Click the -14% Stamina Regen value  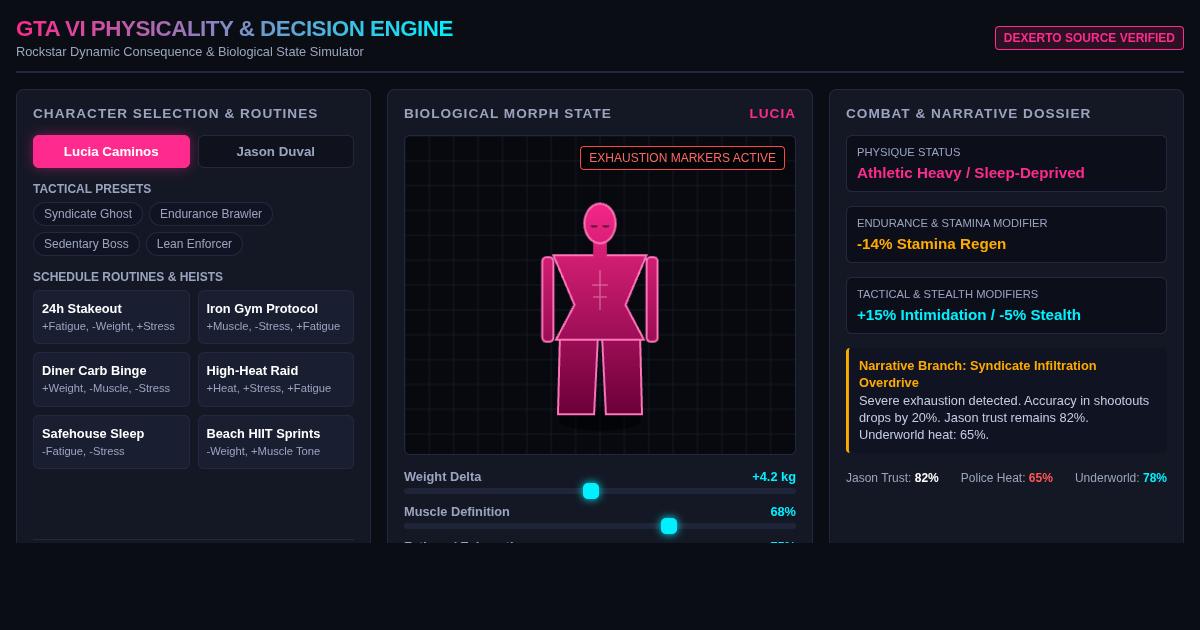point(932,244)
